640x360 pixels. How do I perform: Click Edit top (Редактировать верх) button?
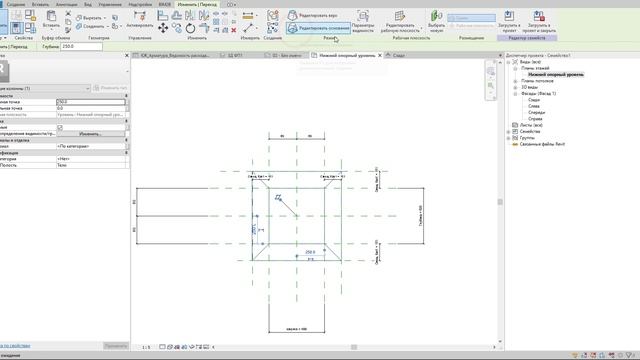tap(312, 16)
